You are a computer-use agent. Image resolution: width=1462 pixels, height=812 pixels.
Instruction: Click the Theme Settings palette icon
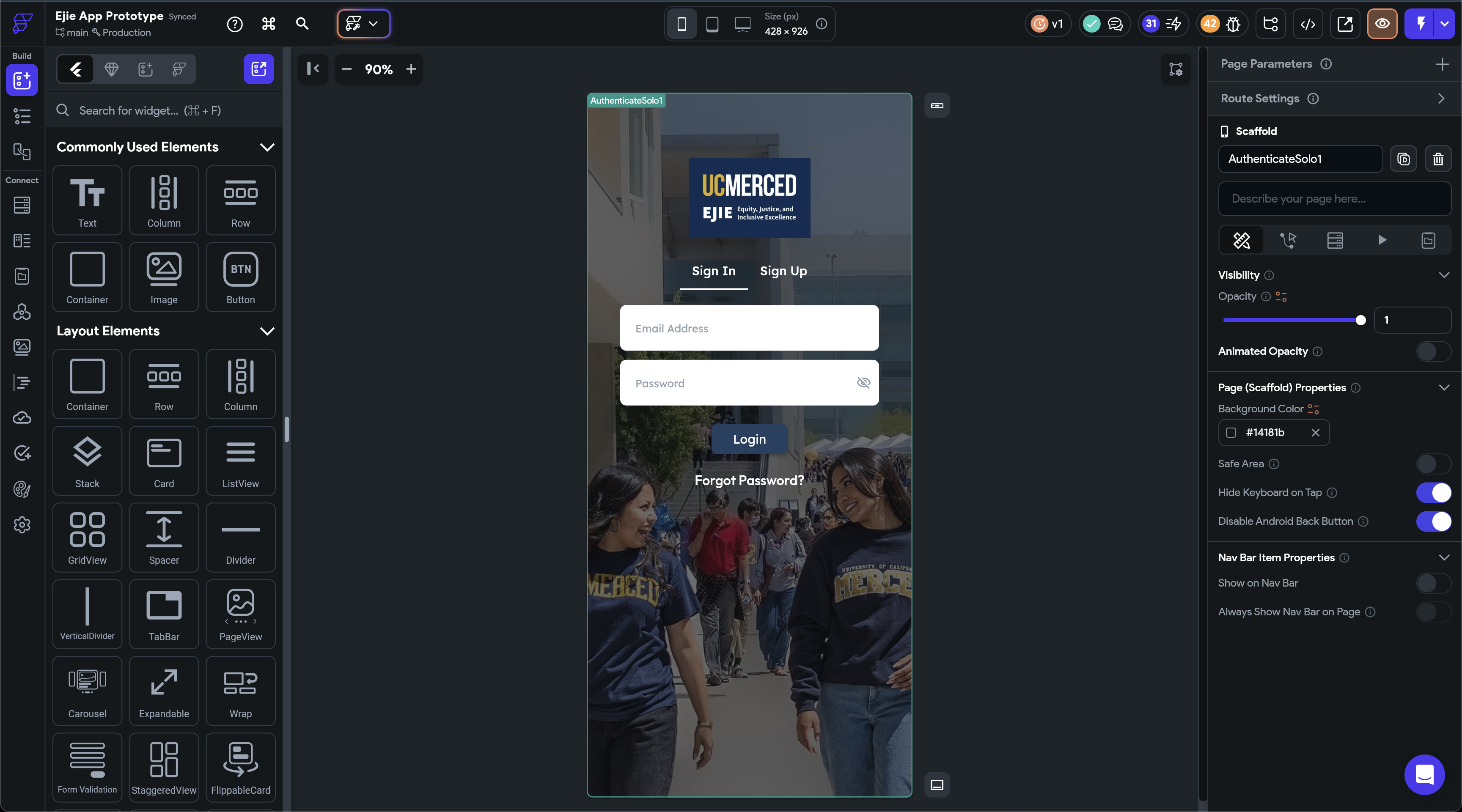(22, 489)
